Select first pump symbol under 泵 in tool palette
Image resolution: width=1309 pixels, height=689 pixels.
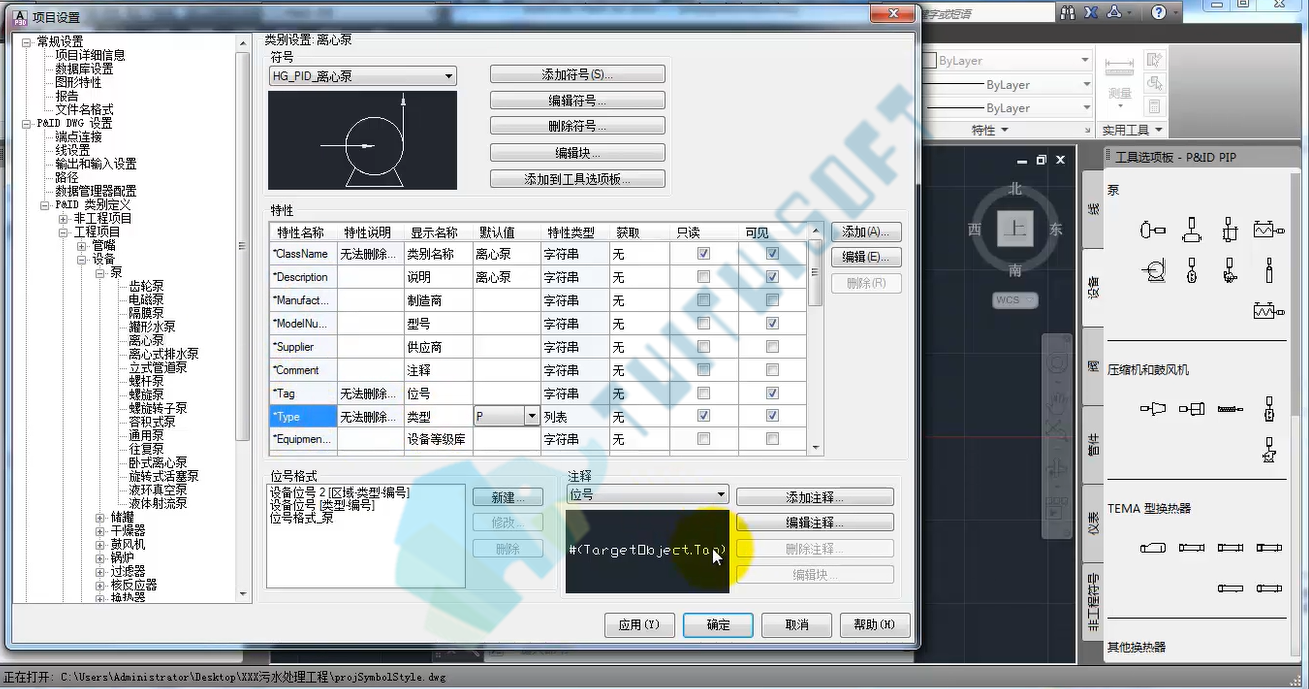[1152, 230]
